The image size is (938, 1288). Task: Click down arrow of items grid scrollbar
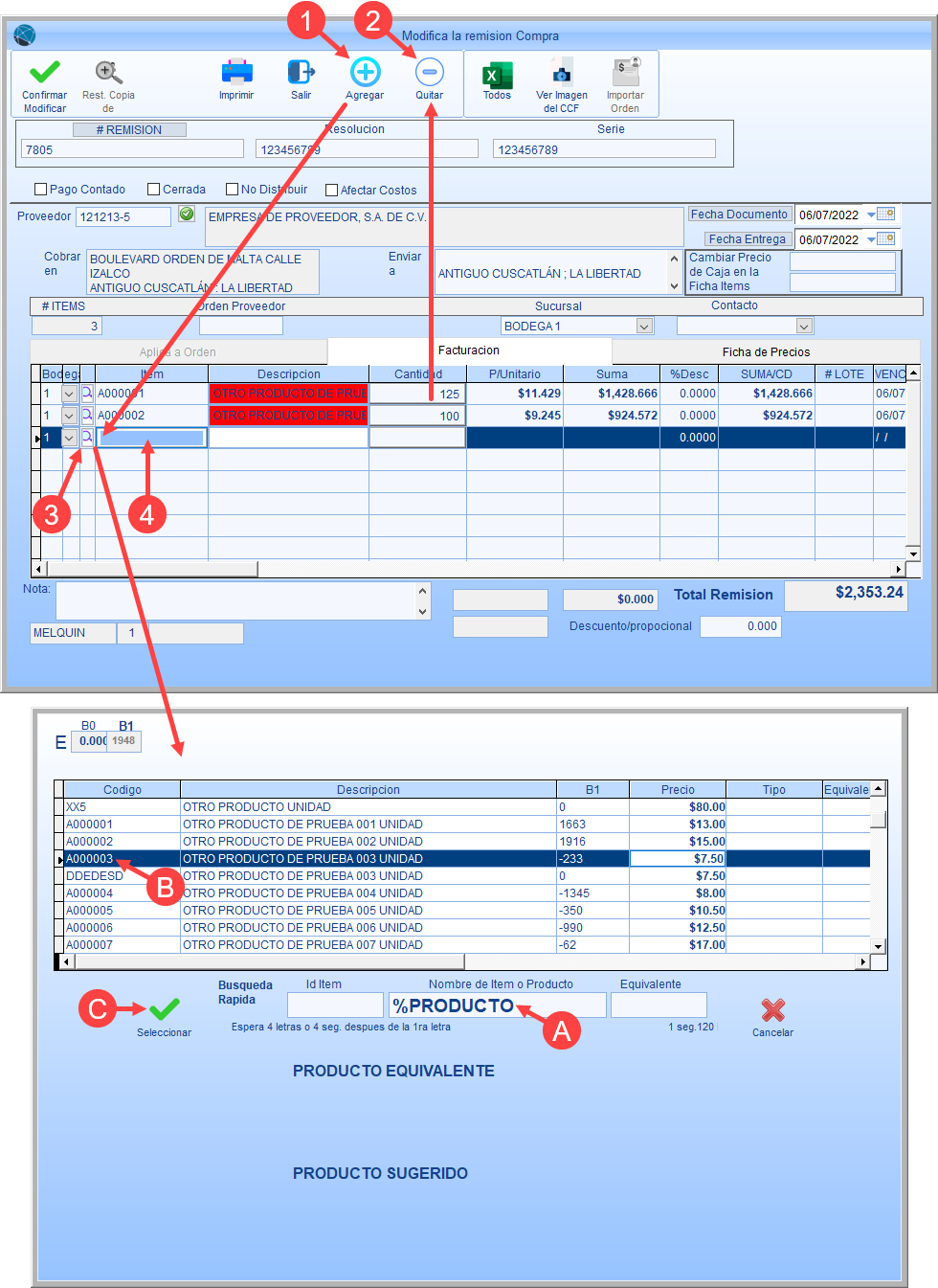[x=913, y=554]
